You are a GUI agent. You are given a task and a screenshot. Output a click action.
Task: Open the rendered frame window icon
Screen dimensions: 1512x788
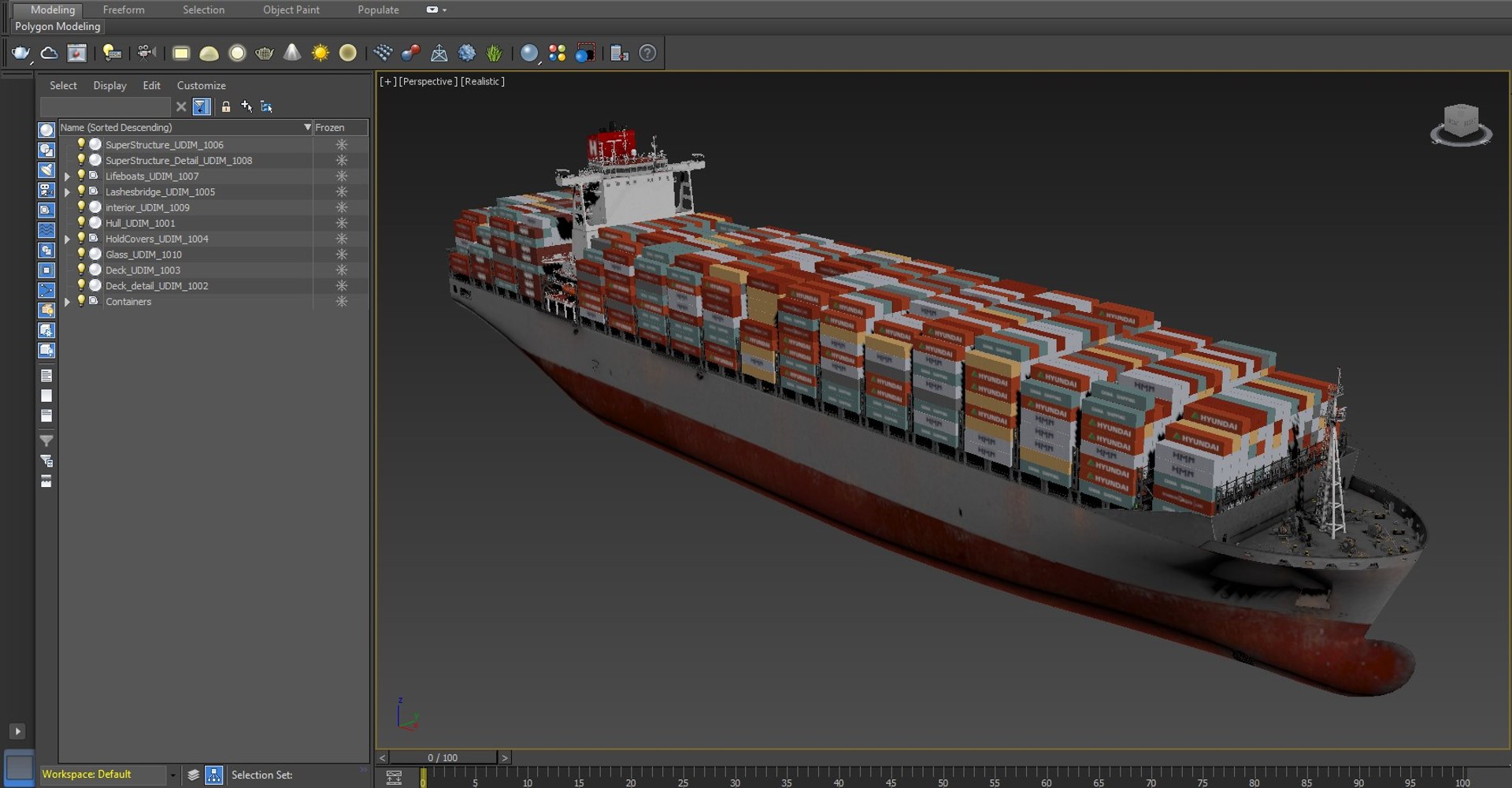coord(76,53)
